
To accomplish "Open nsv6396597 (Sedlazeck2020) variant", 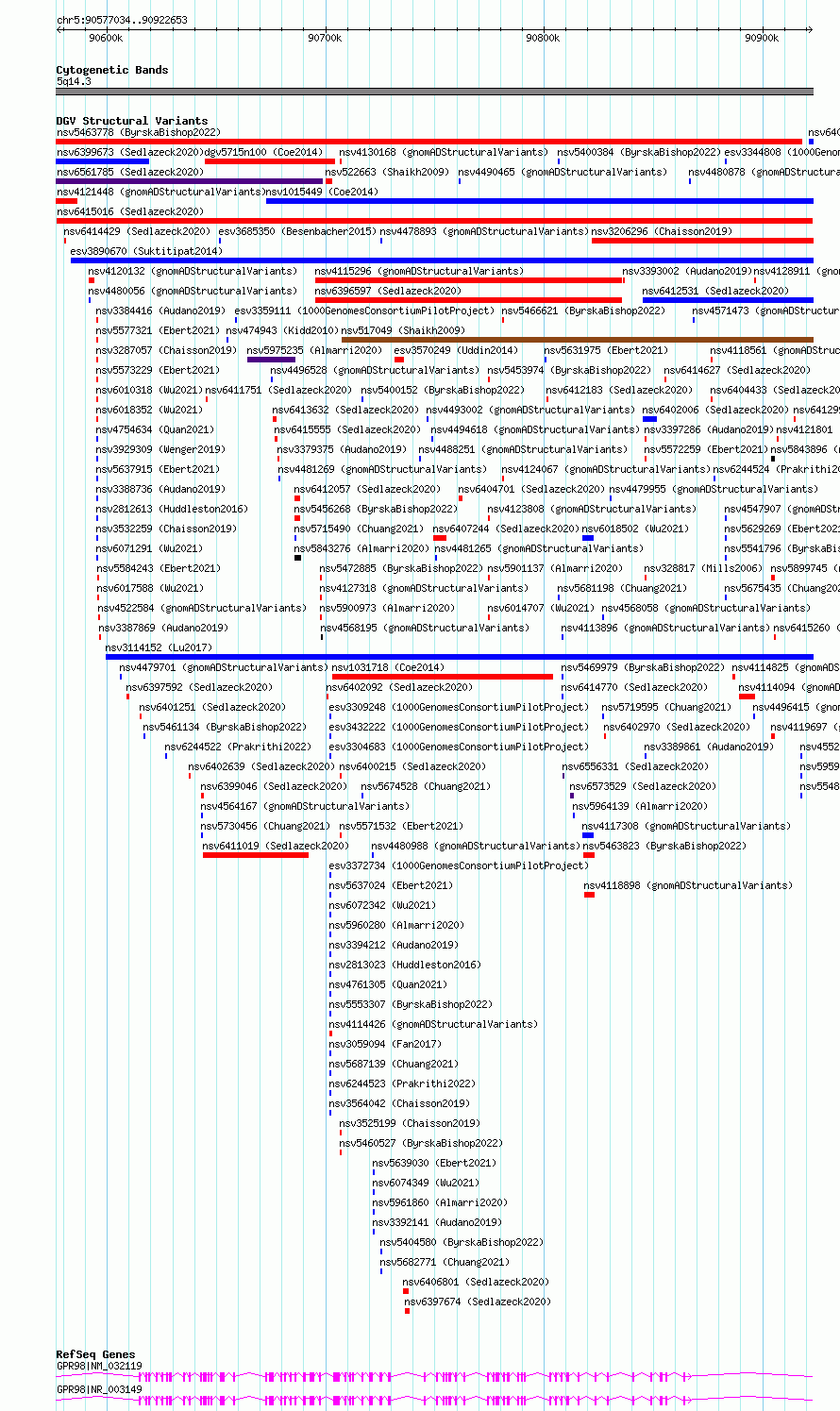I will click(x=388, y=292).
